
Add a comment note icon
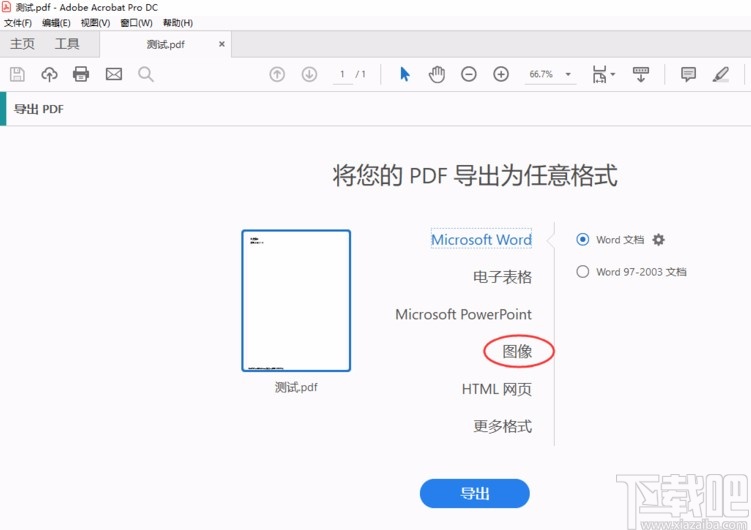pos(688,74)
